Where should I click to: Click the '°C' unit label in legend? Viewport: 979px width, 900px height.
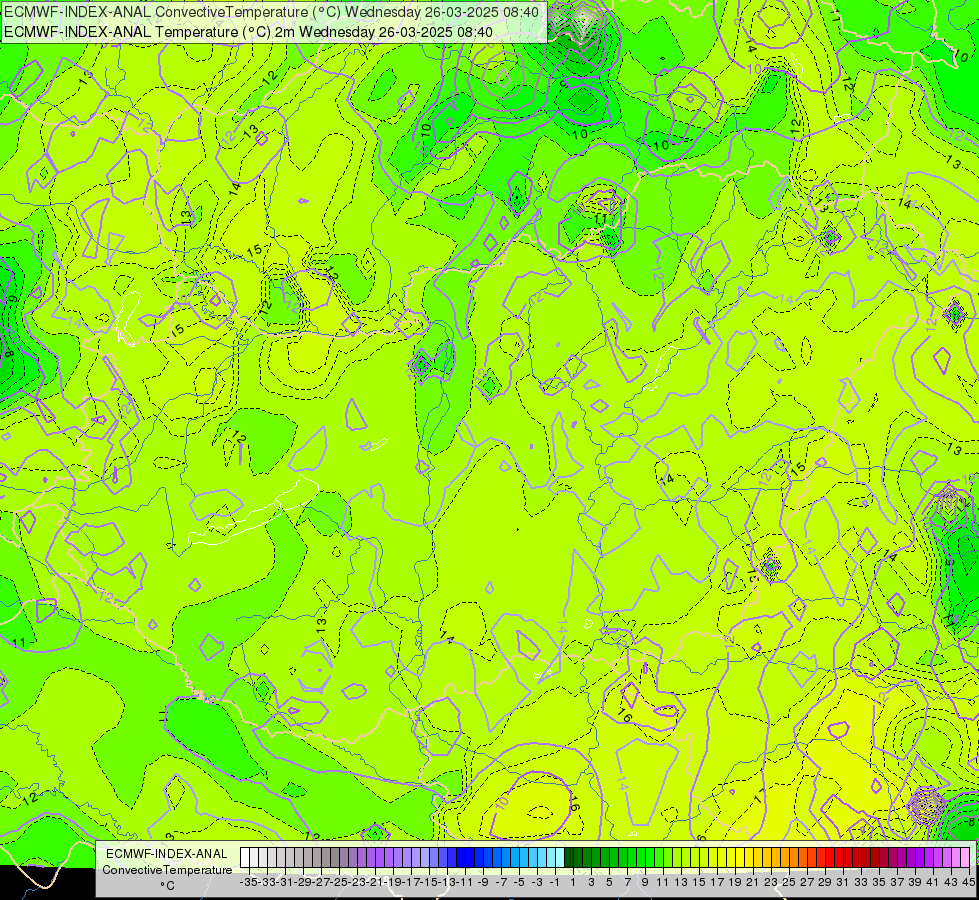pos(167,886)
